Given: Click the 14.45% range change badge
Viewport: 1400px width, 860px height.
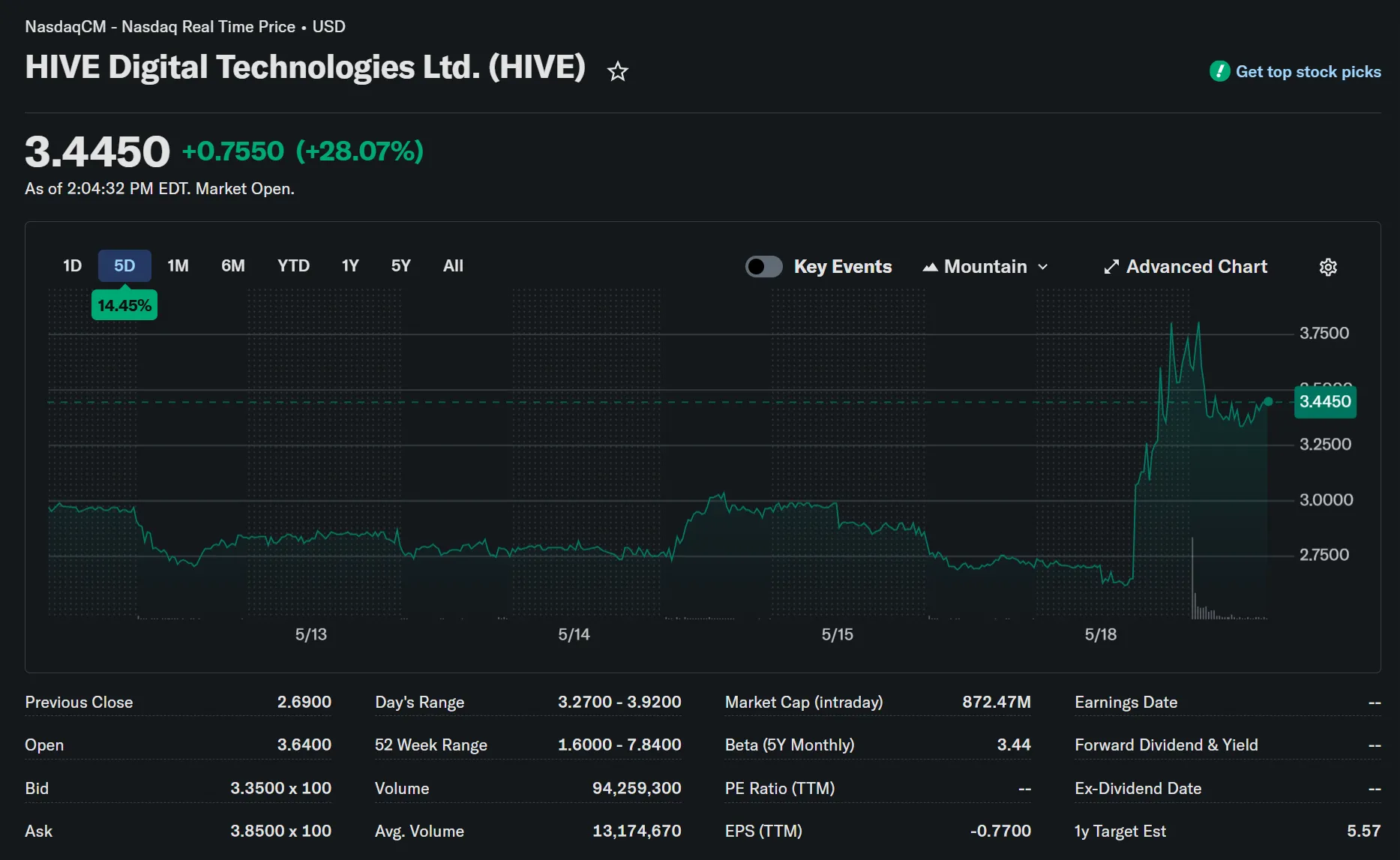Looking at the screenshot, I should coord(124,305).
